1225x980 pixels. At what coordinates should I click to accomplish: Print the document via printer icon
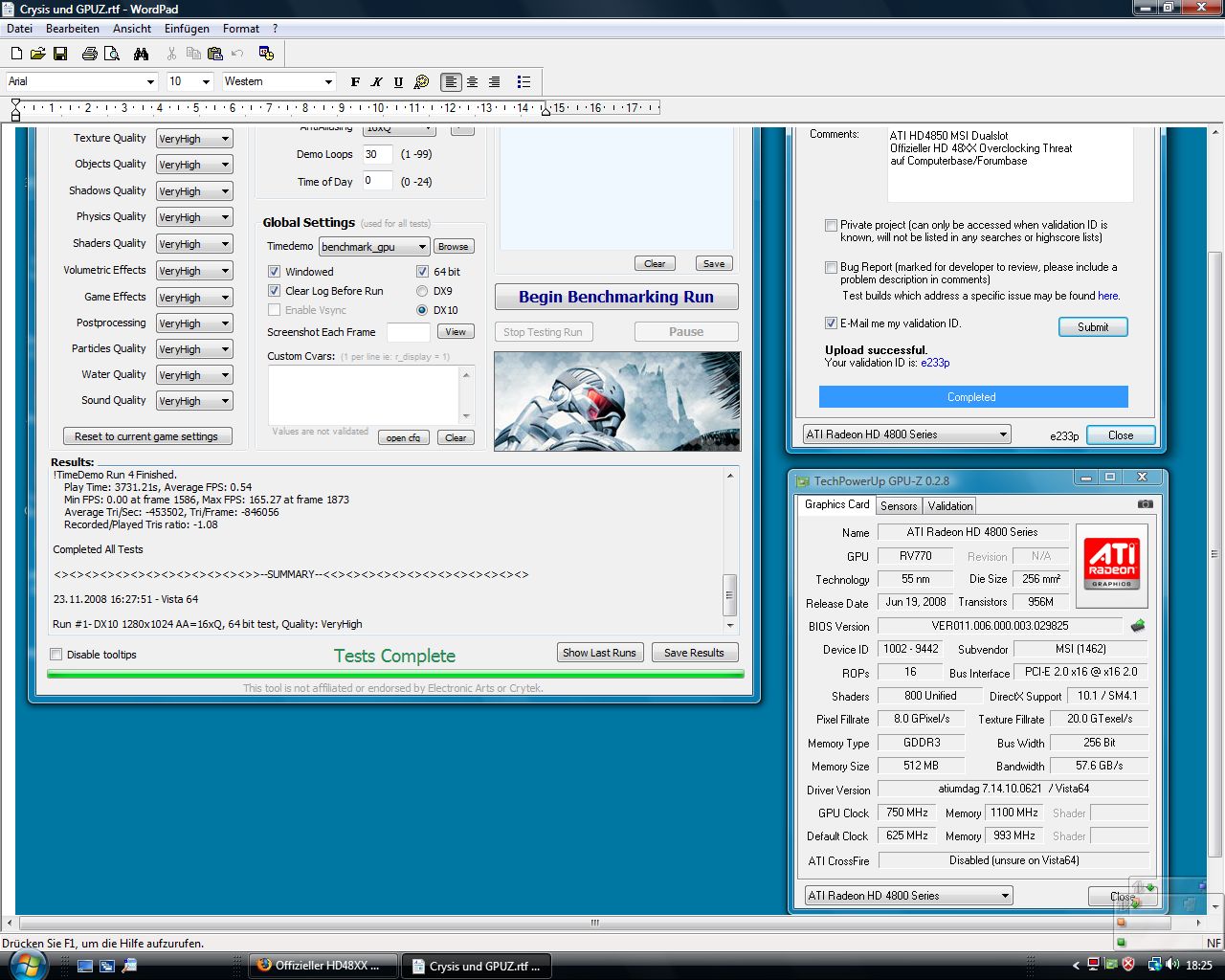[89, 54]
